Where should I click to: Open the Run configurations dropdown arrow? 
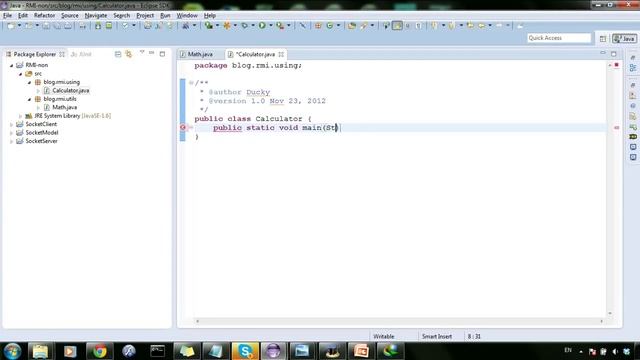pos(271,26)
